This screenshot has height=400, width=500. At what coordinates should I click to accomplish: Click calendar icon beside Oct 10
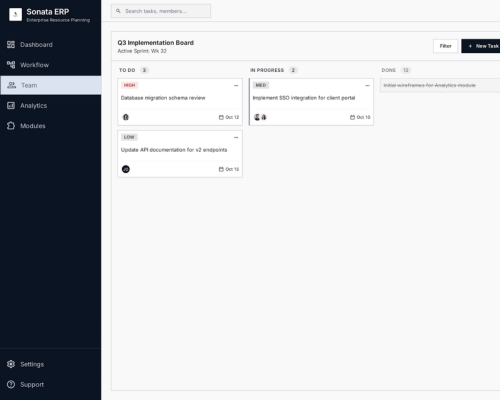click(352, 117)
